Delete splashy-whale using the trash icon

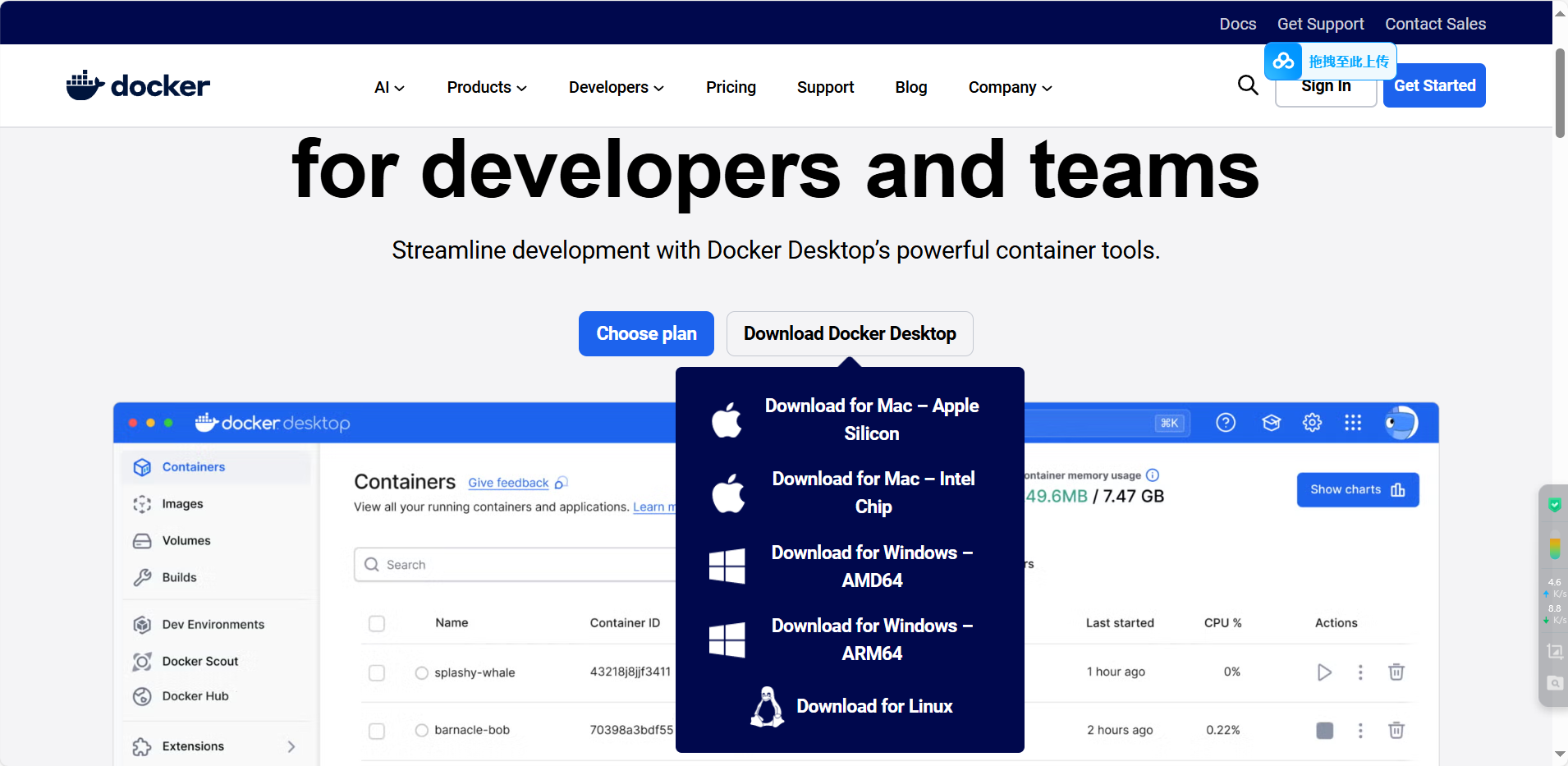click(x=1396, y=672)
